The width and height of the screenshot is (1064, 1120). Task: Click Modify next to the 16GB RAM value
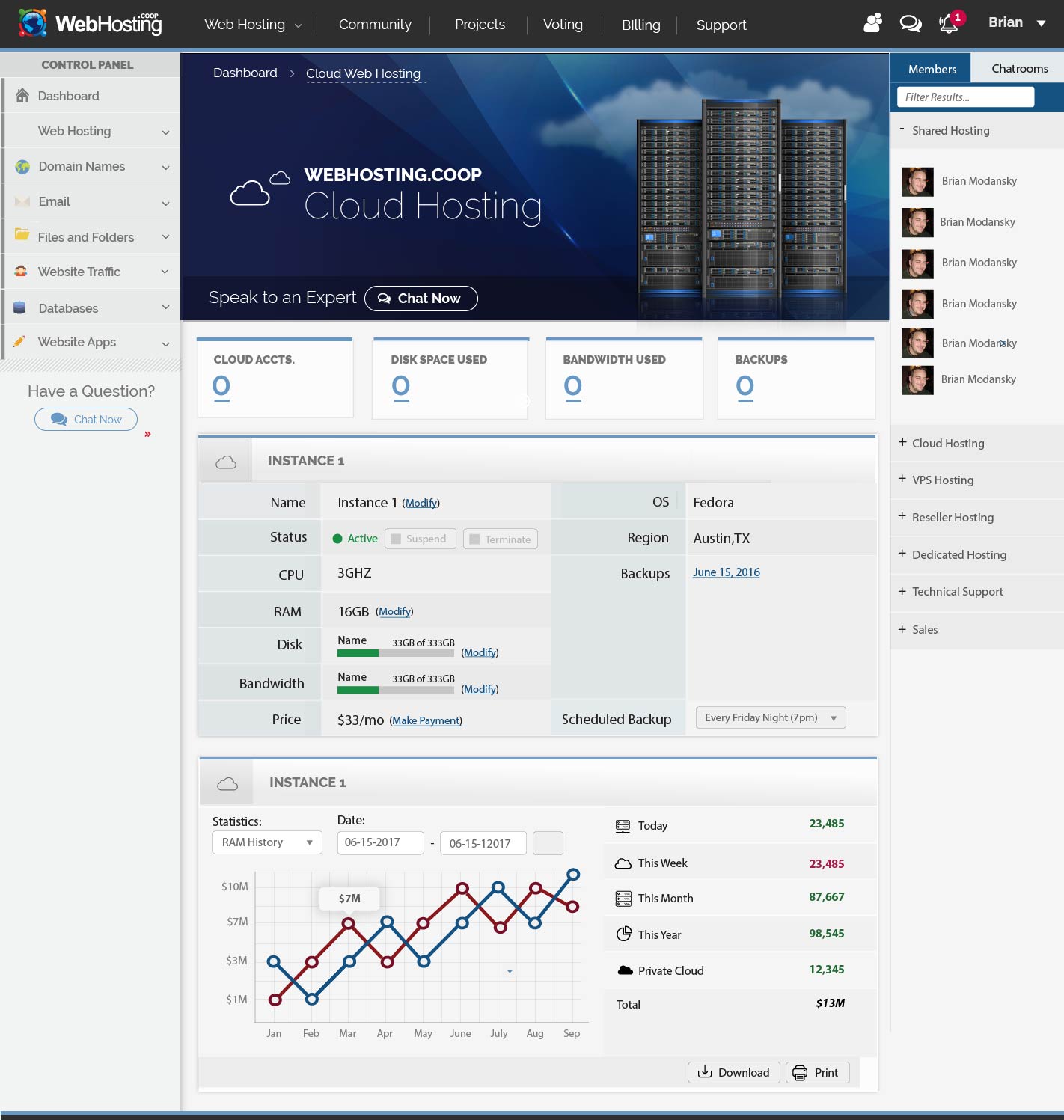coord(394,611)
